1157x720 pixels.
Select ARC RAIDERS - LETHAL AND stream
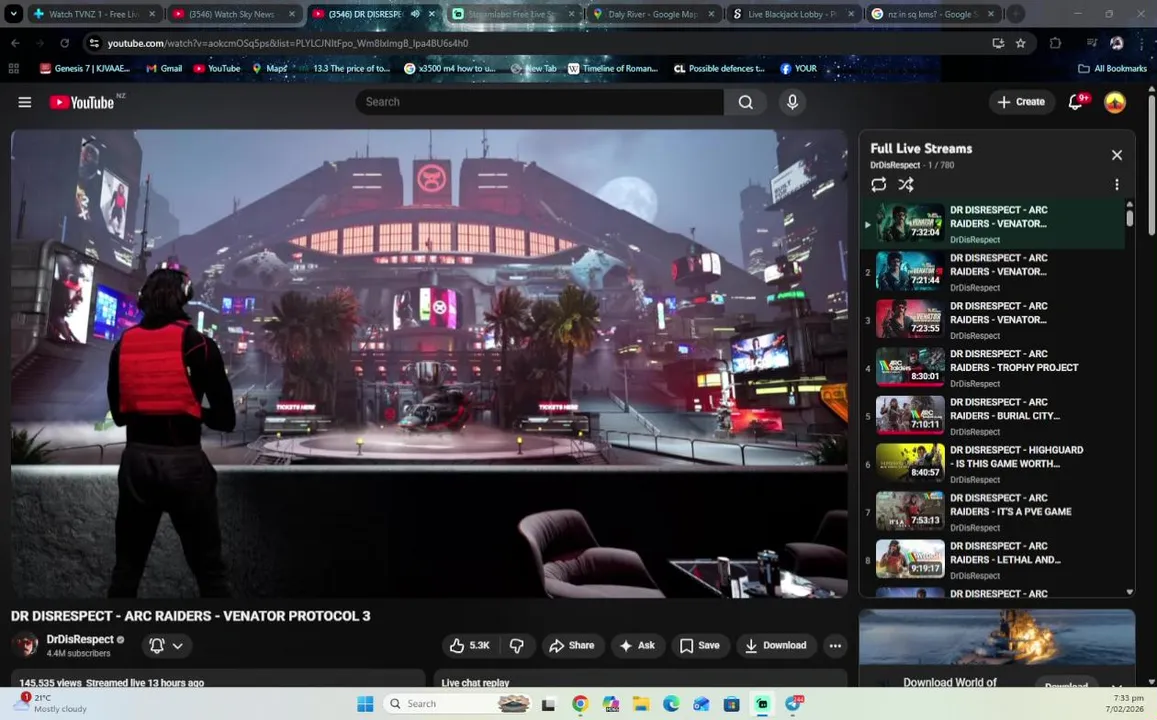(993, 560)
